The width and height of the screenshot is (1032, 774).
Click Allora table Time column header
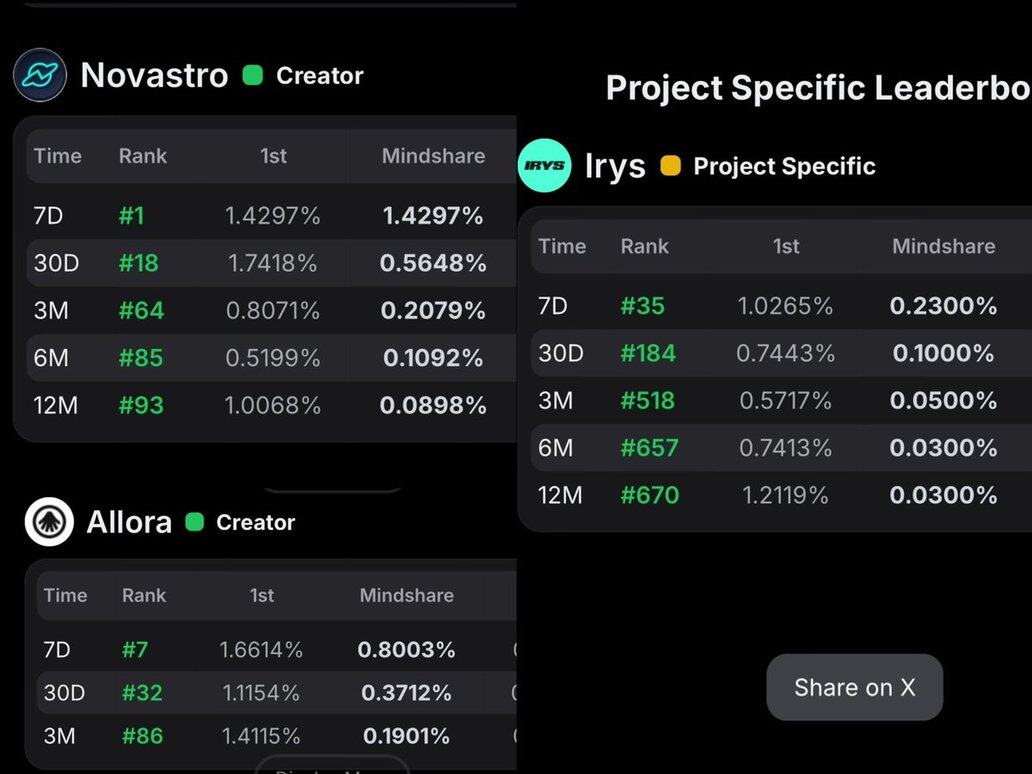click(x=65, y=595)
